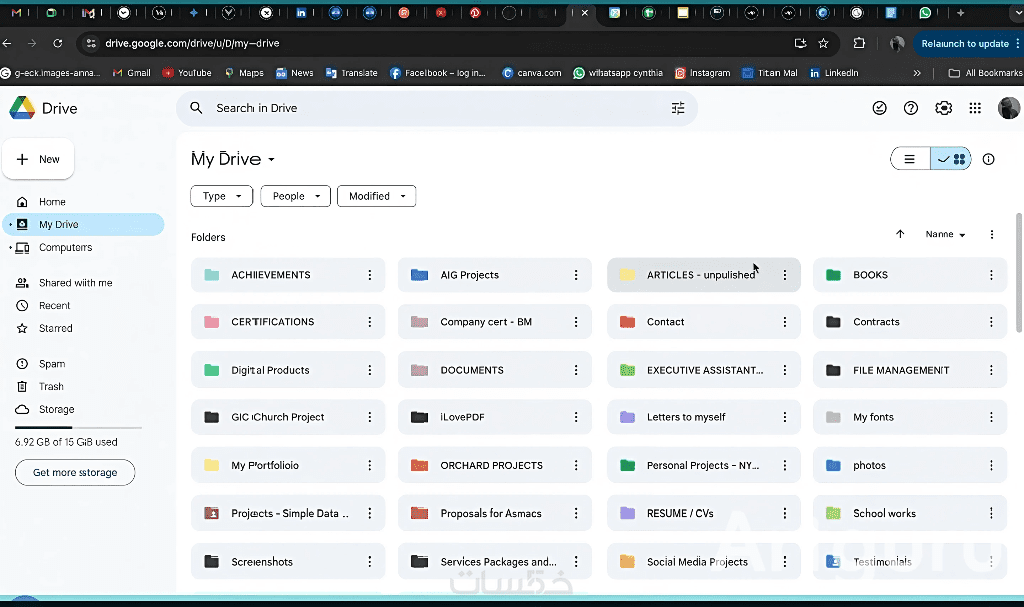Click the storage usage progress bar
The image size is (1024, 607).
78,427
